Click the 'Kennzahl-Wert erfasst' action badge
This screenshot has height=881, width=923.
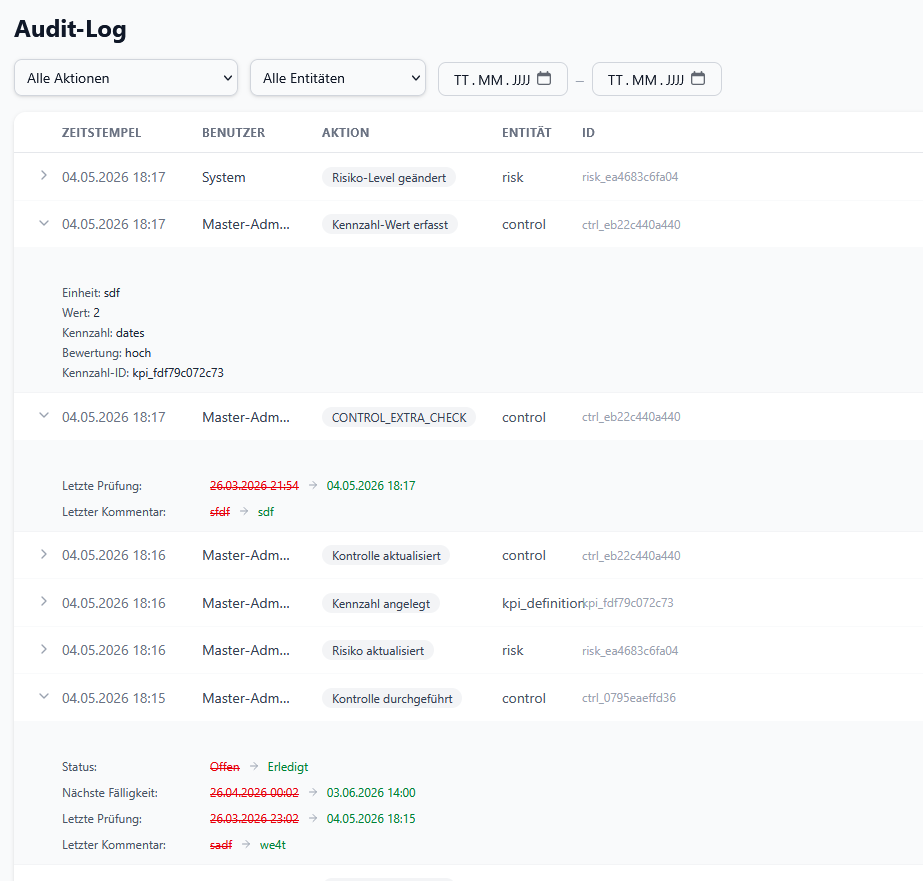coord(390,224)
